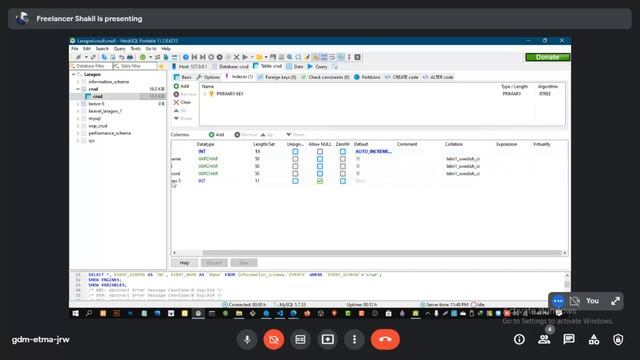Show the ALTER code tab
The width and height of the screenshot is (640, 360).
tap(438, 77)
